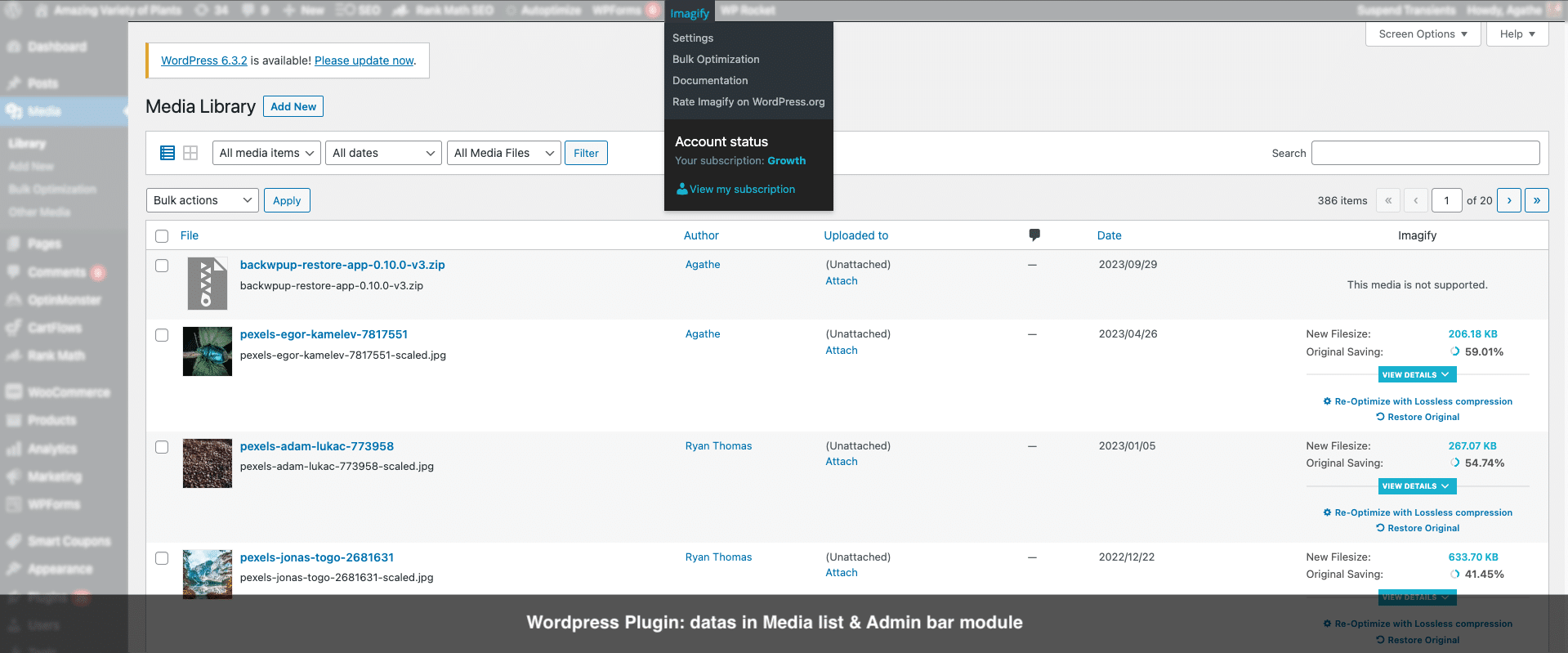Viewport: 1568px width, 653px height.
Task: Open Imagify Settings menu entry
Action: [x=693, y=38]
